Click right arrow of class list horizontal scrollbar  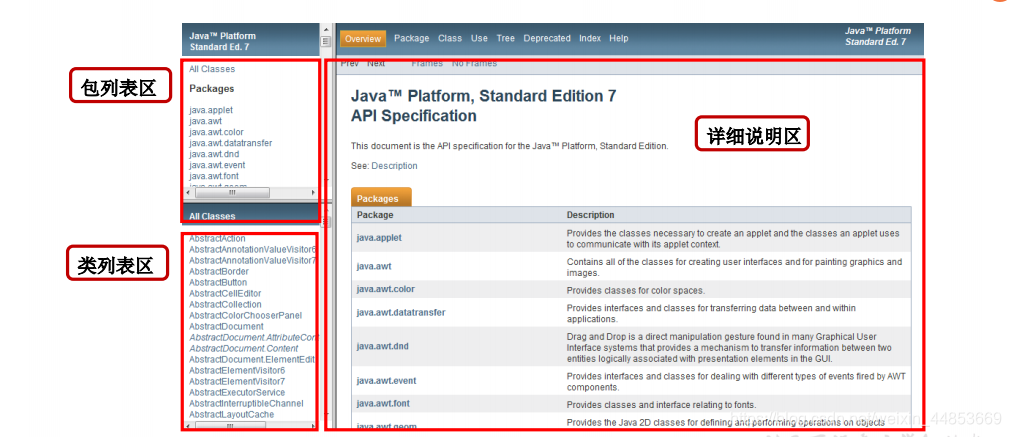(313, 426)
